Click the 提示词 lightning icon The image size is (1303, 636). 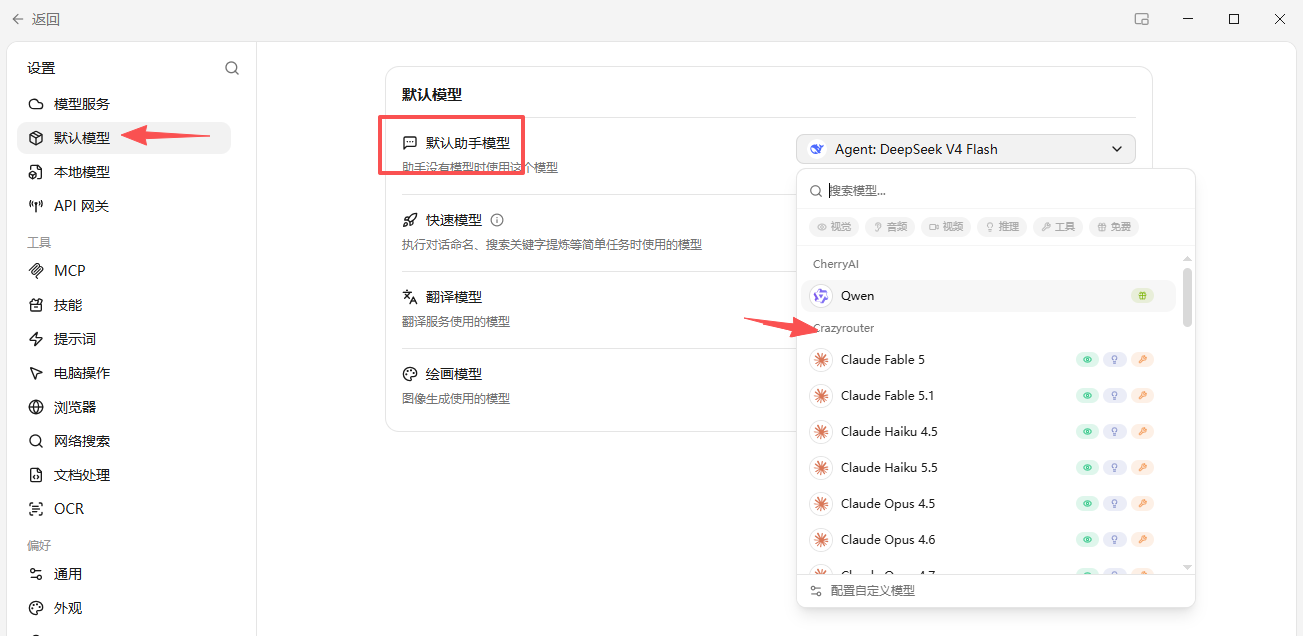[x=36, y=339]
